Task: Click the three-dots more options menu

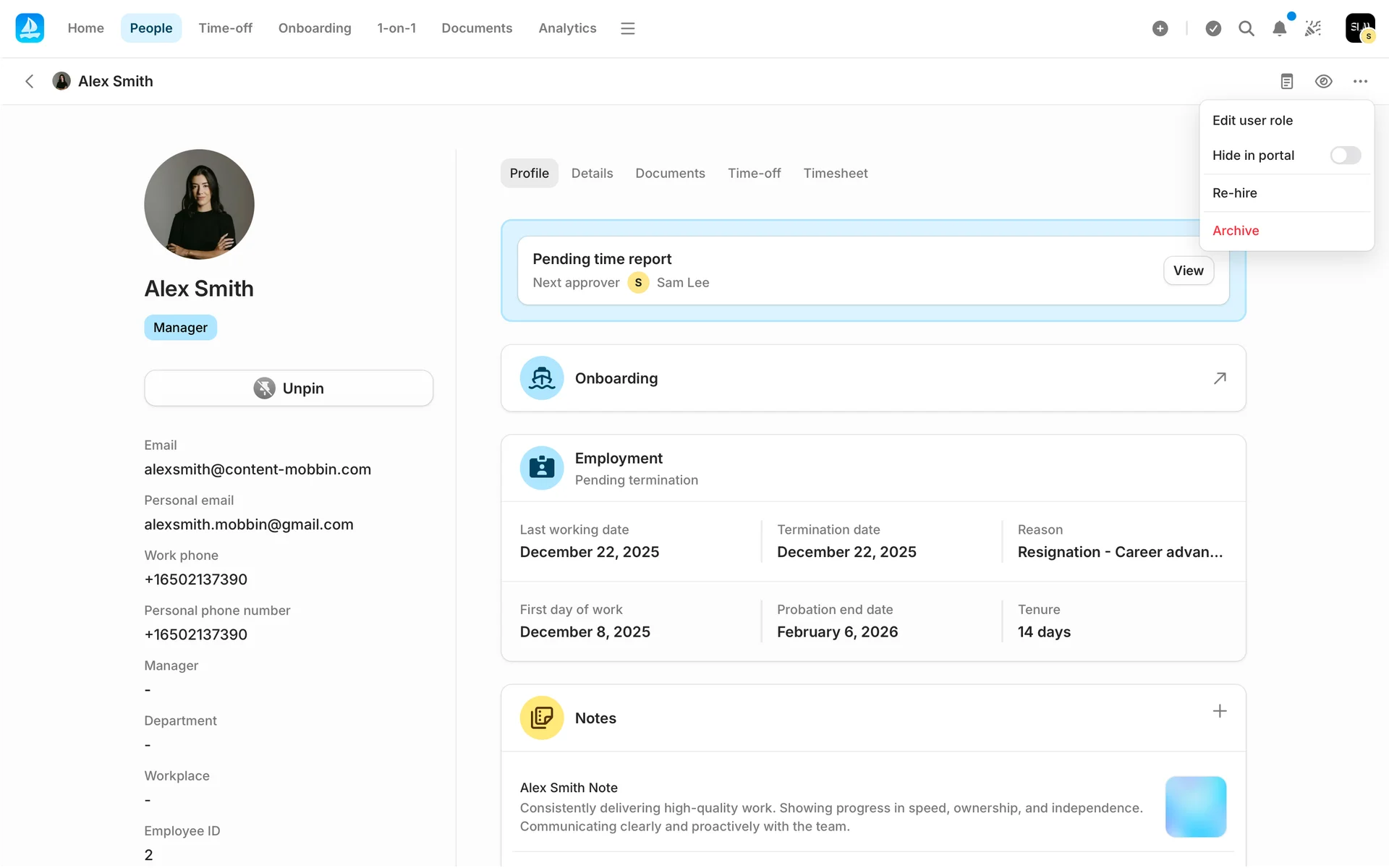Action: [x=1360, y=81]
